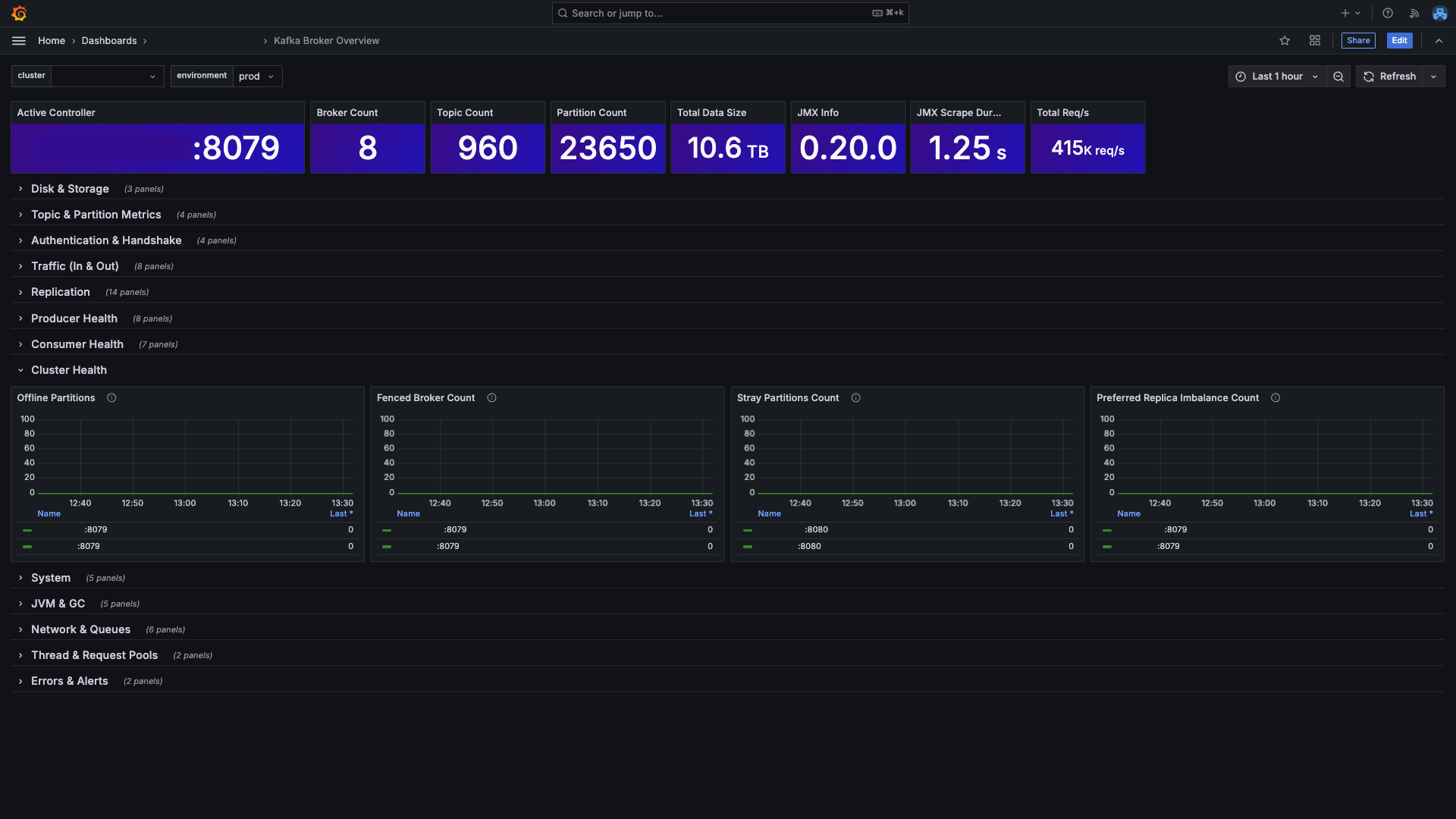Show the Offline Partitions info tooltip icon
This screenshot has width=1456, height=819.
pos(111,398)
